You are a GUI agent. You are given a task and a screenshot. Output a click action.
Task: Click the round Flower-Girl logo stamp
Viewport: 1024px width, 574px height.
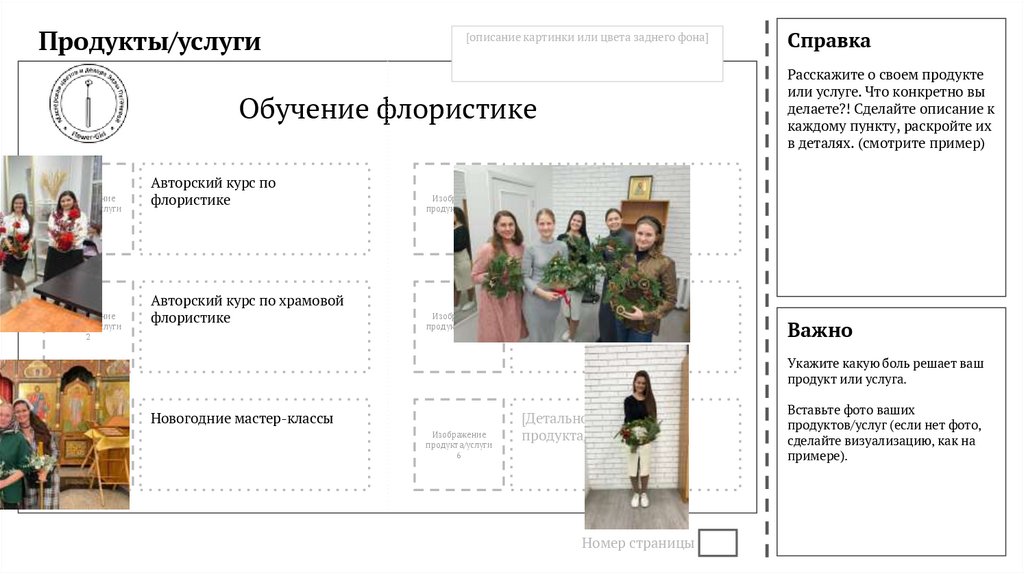(x=88, y=103)
